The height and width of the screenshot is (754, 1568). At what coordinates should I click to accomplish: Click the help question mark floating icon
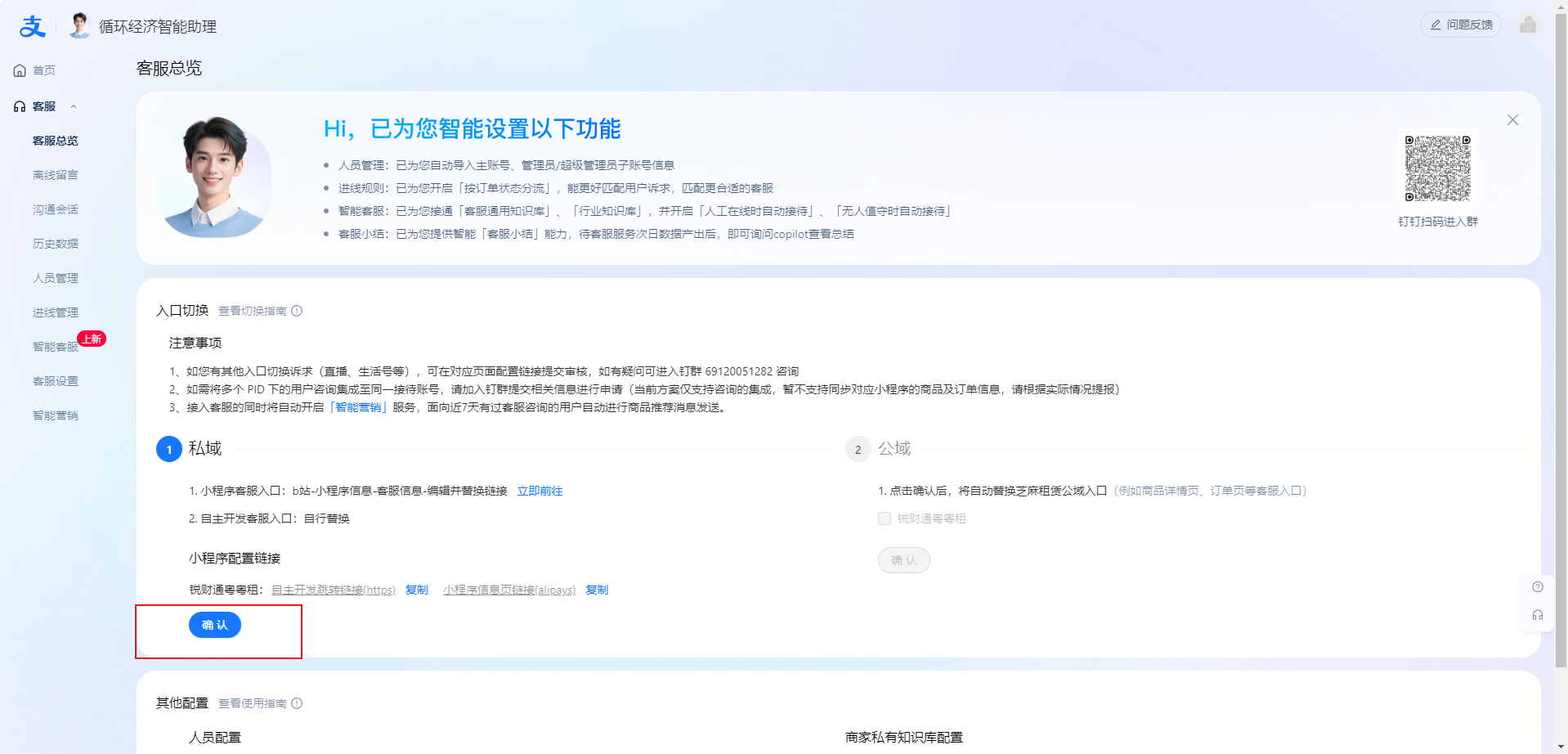[x=1537, y=587]
